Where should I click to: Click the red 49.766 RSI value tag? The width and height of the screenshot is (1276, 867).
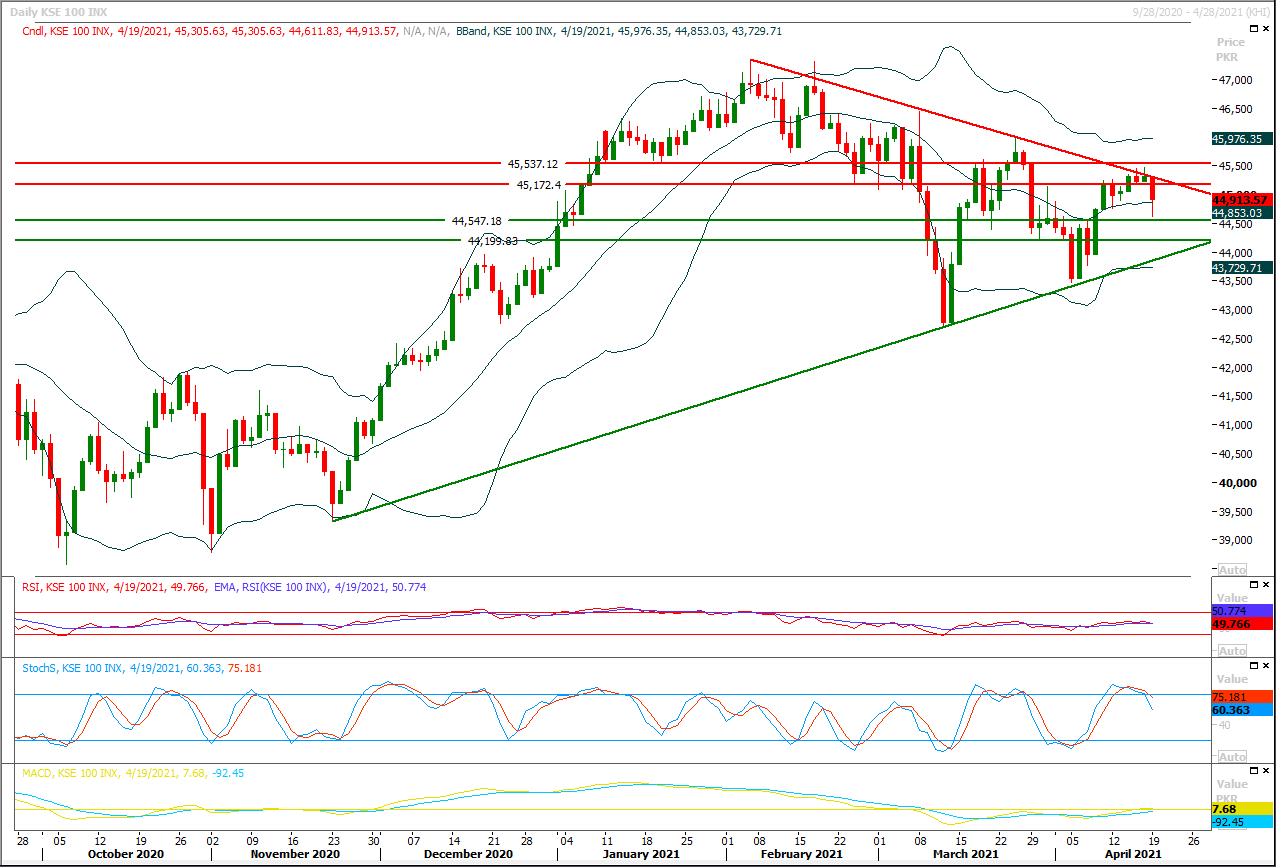1241,623
